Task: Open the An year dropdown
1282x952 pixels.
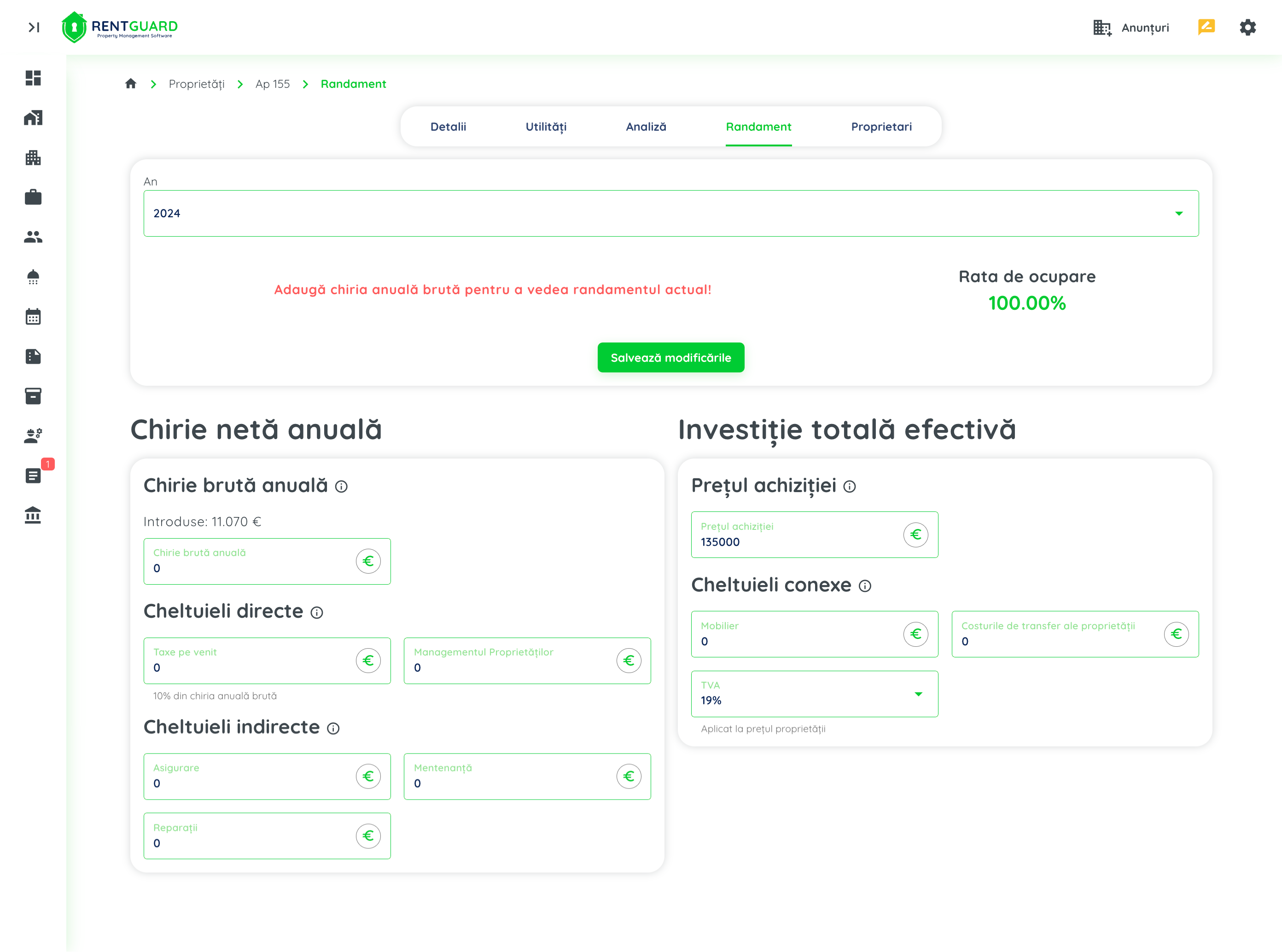Action: [670, 213]
